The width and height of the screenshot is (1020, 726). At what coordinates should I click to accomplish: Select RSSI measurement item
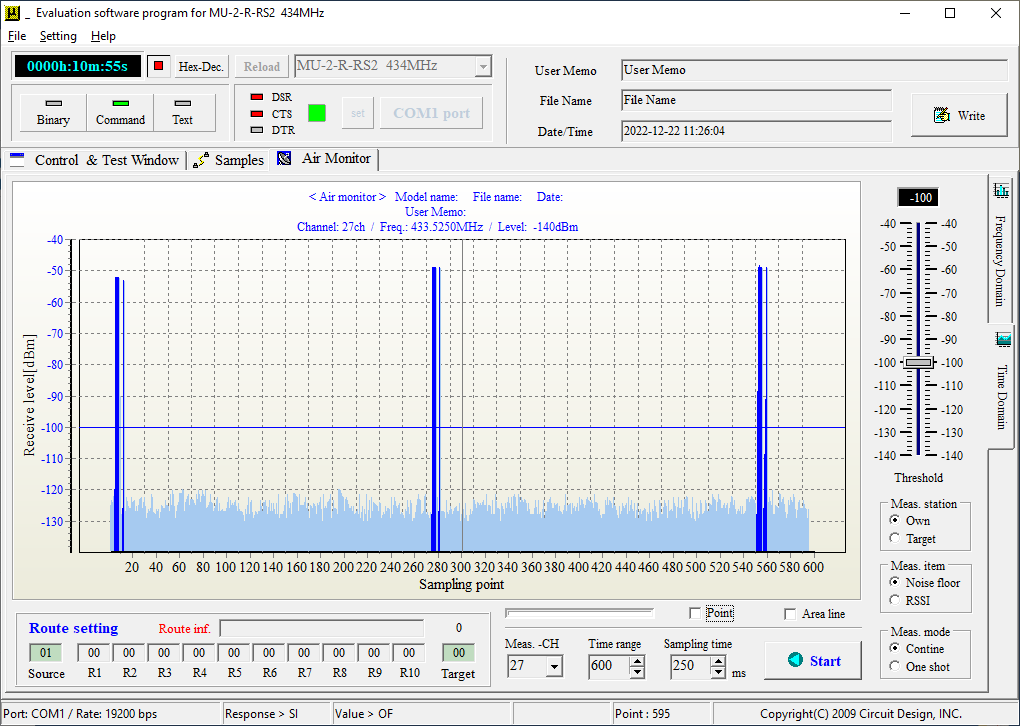(894, 600)
